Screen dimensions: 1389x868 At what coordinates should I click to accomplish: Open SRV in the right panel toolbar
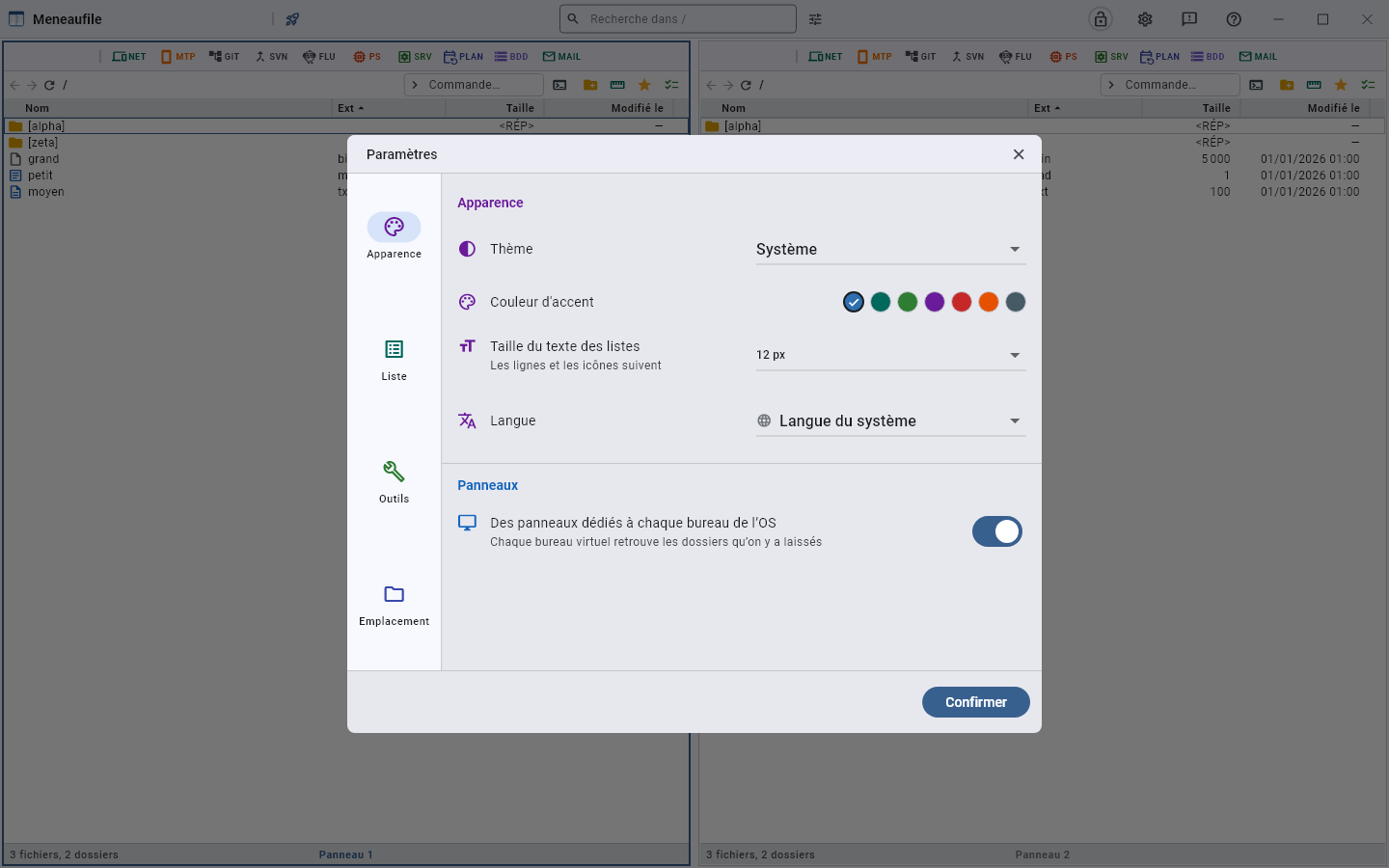tap(1111, 57)
